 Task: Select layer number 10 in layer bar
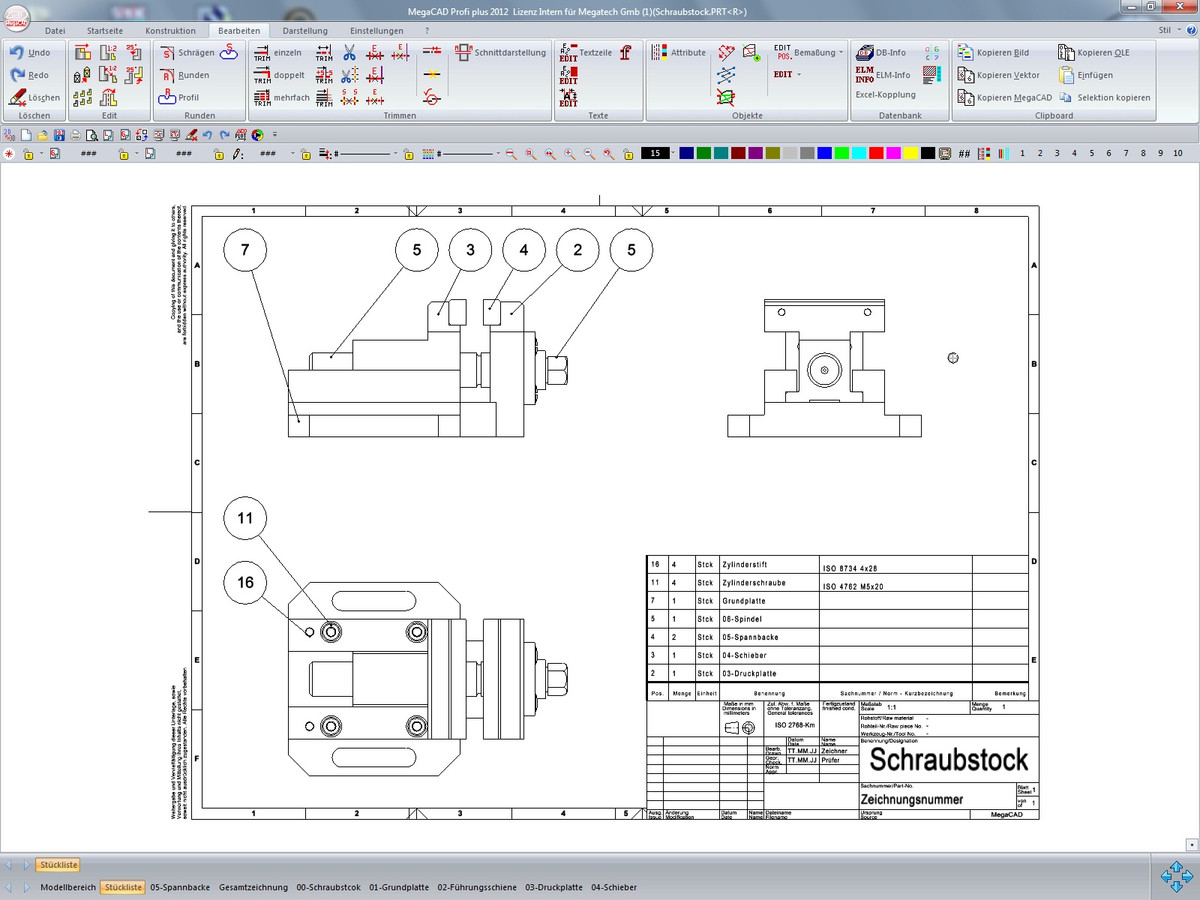click(1178, 154)
